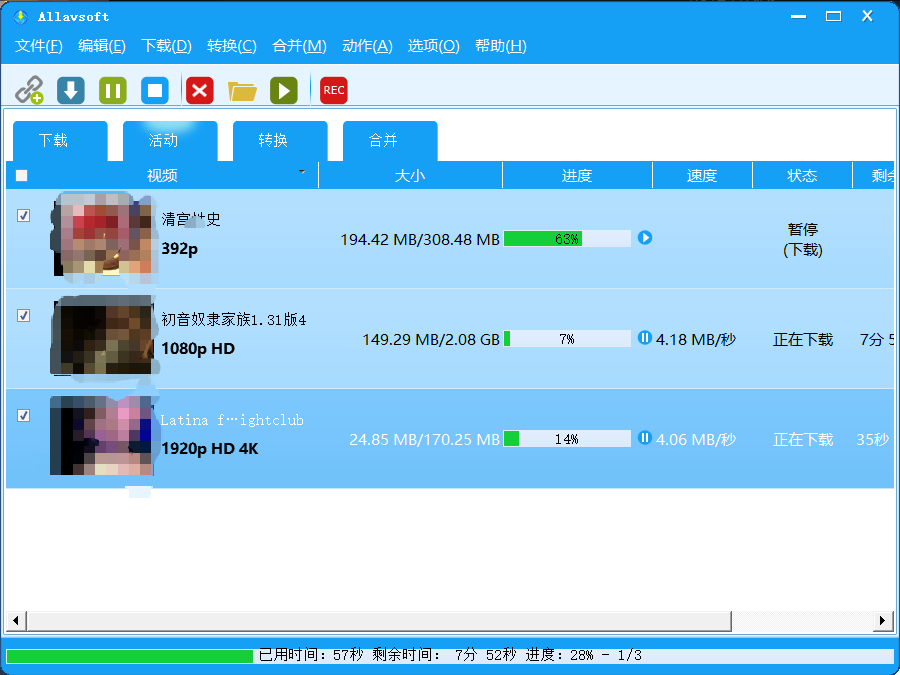Image resolution: width=900 pixels, height=675 pixels.
Task: Open the 文件(F) menu
Action: pos(38,46)
